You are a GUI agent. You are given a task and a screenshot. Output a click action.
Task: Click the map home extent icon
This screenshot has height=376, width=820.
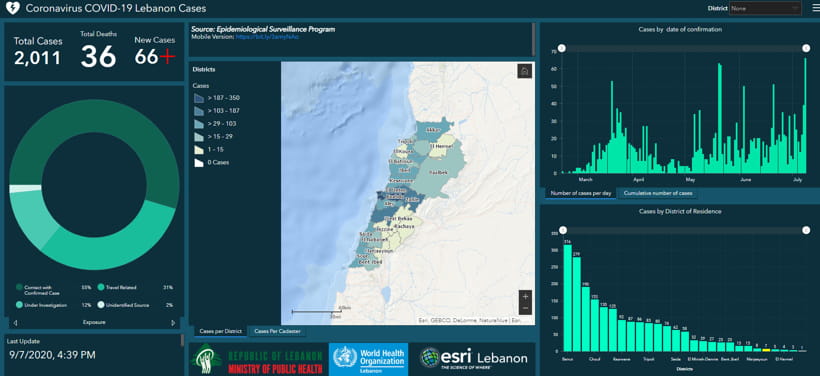525,71
